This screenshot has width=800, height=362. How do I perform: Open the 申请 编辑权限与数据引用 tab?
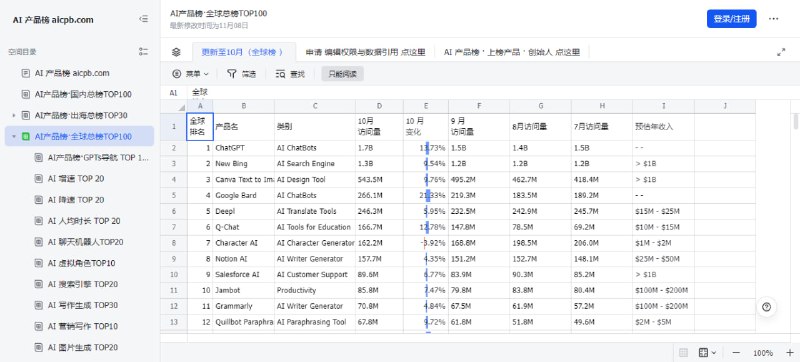tap(365, 52)
